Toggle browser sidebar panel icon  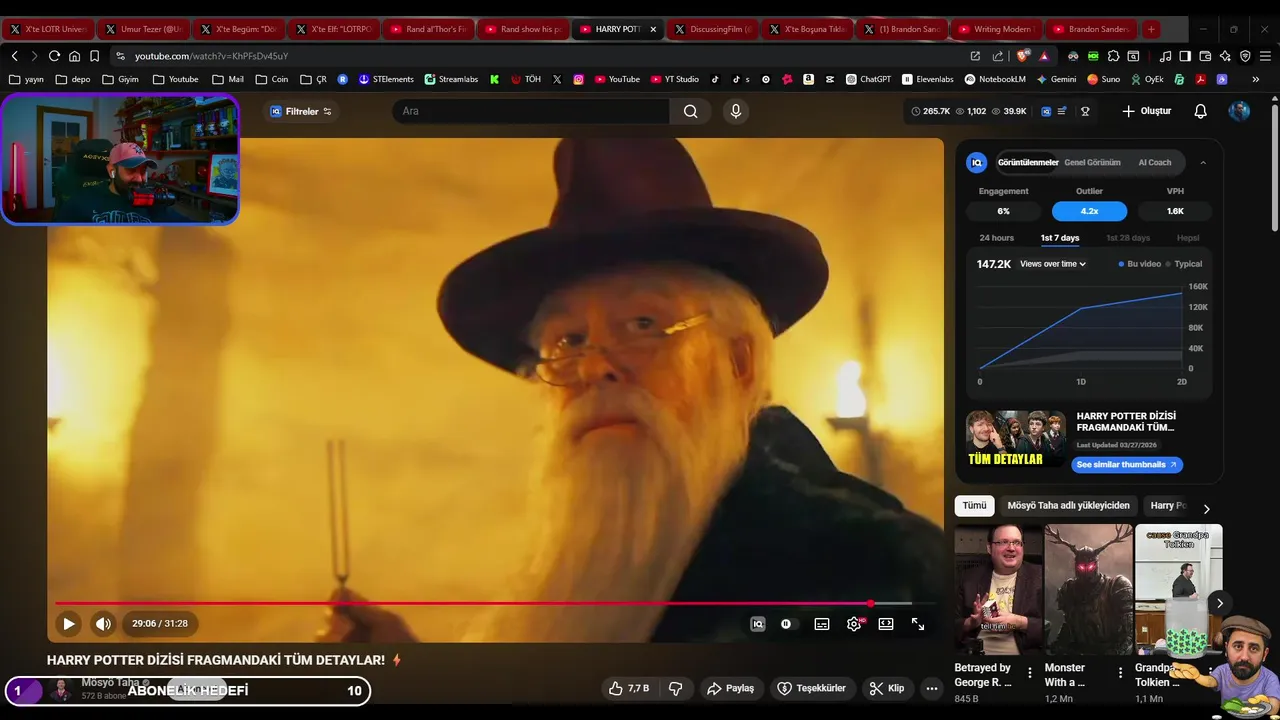point(1185,56)
